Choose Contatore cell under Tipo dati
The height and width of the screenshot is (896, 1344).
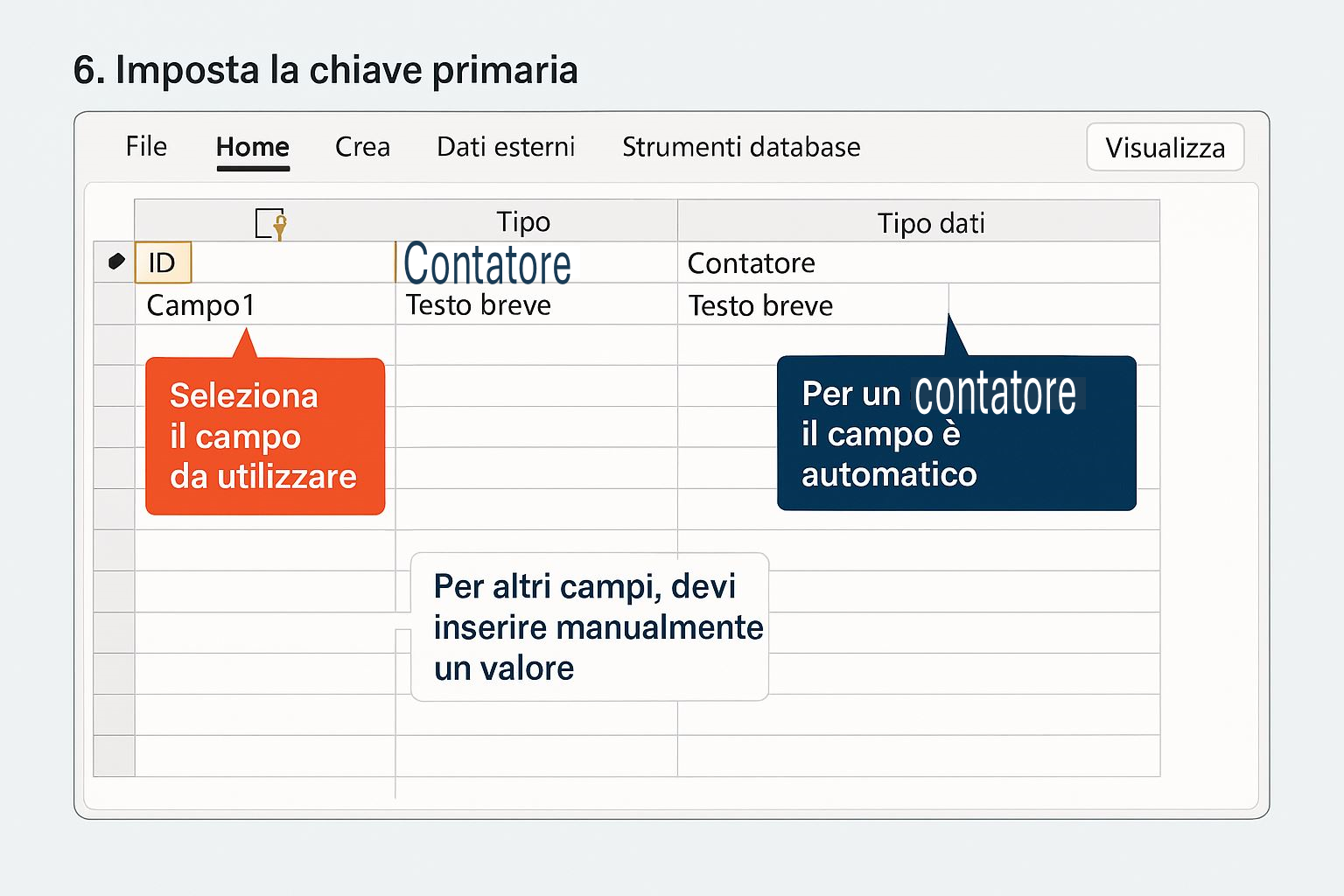[752, 263]
